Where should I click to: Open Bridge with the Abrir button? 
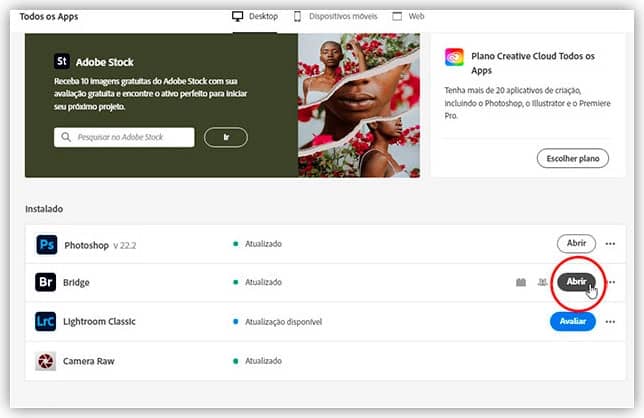[x=576, y=282]
